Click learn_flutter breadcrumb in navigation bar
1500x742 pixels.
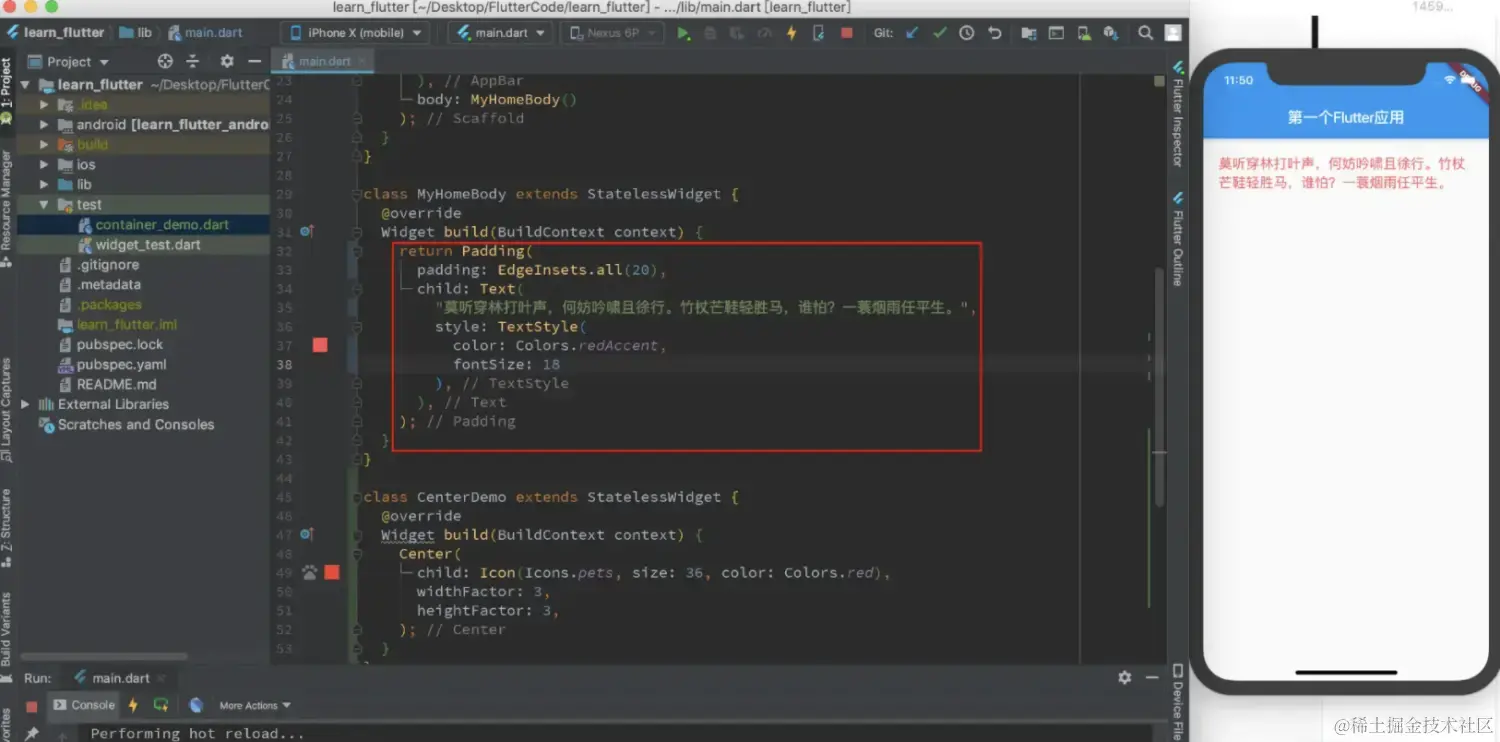pos(55,33)
